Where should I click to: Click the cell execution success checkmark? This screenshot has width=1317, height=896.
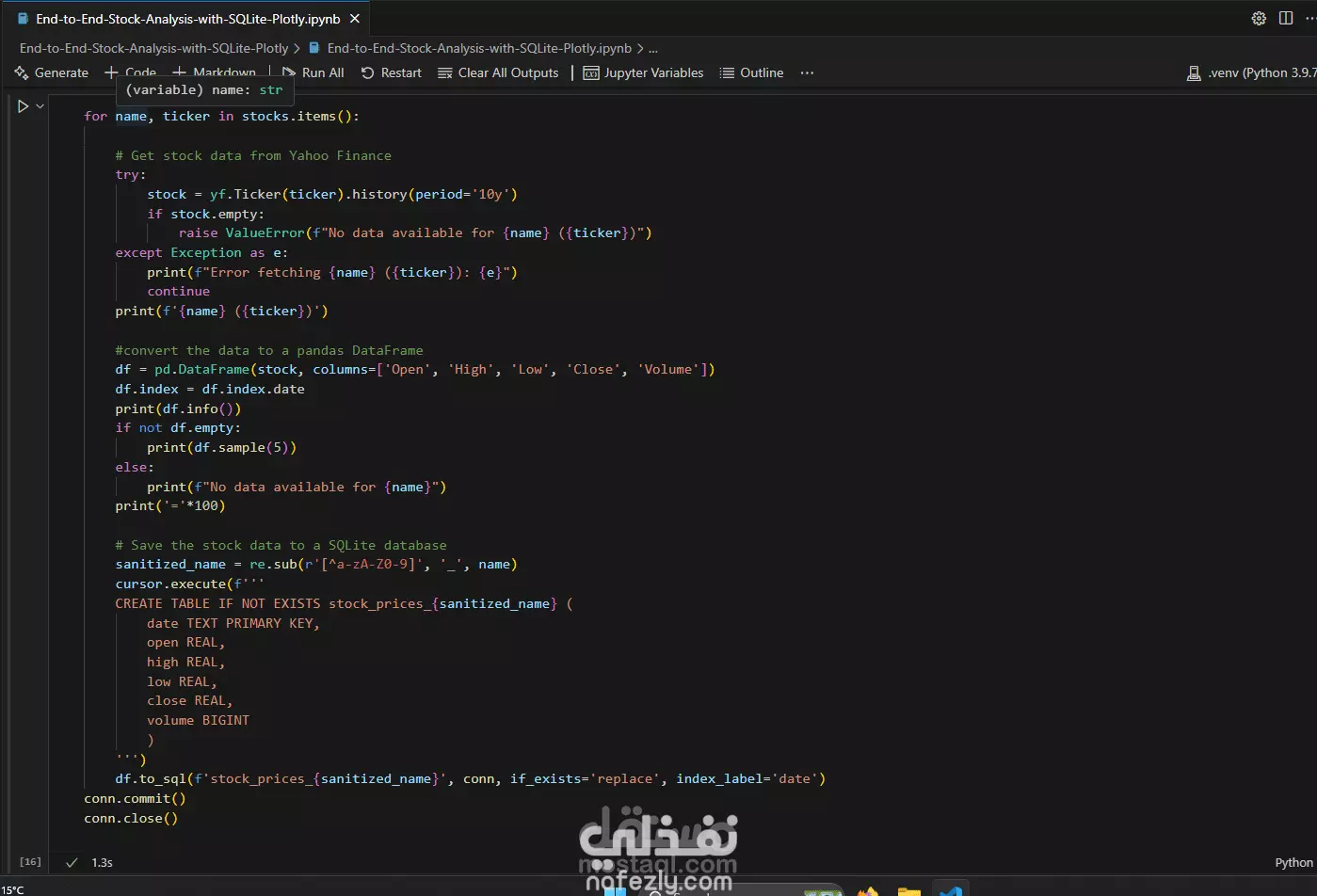[72, 862]
